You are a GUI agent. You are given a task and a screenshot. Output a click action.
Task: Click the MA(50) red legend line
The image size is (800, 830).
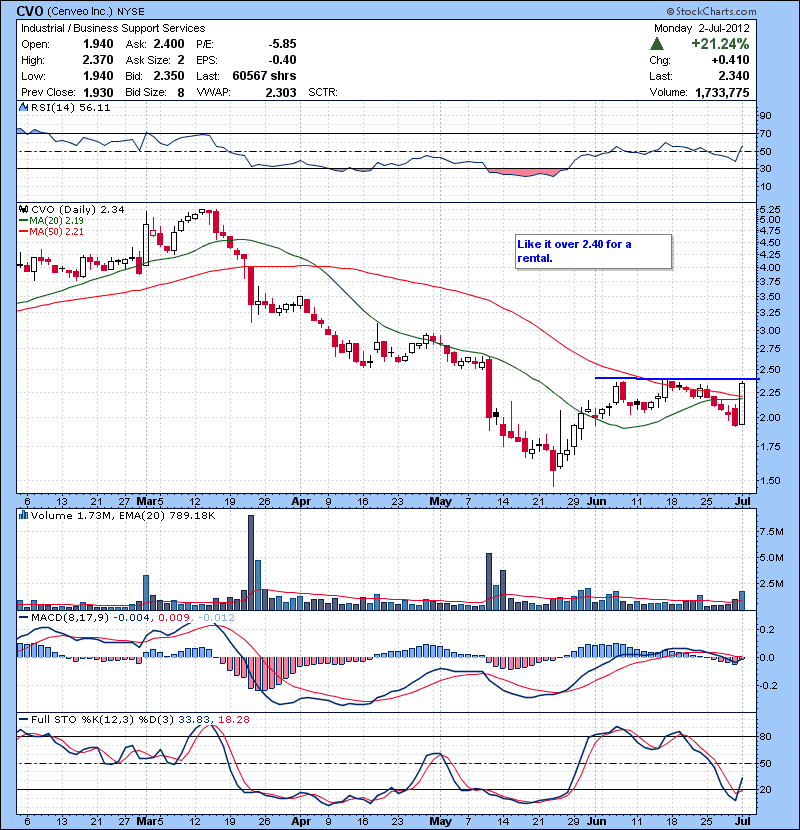tap(23, 231)
